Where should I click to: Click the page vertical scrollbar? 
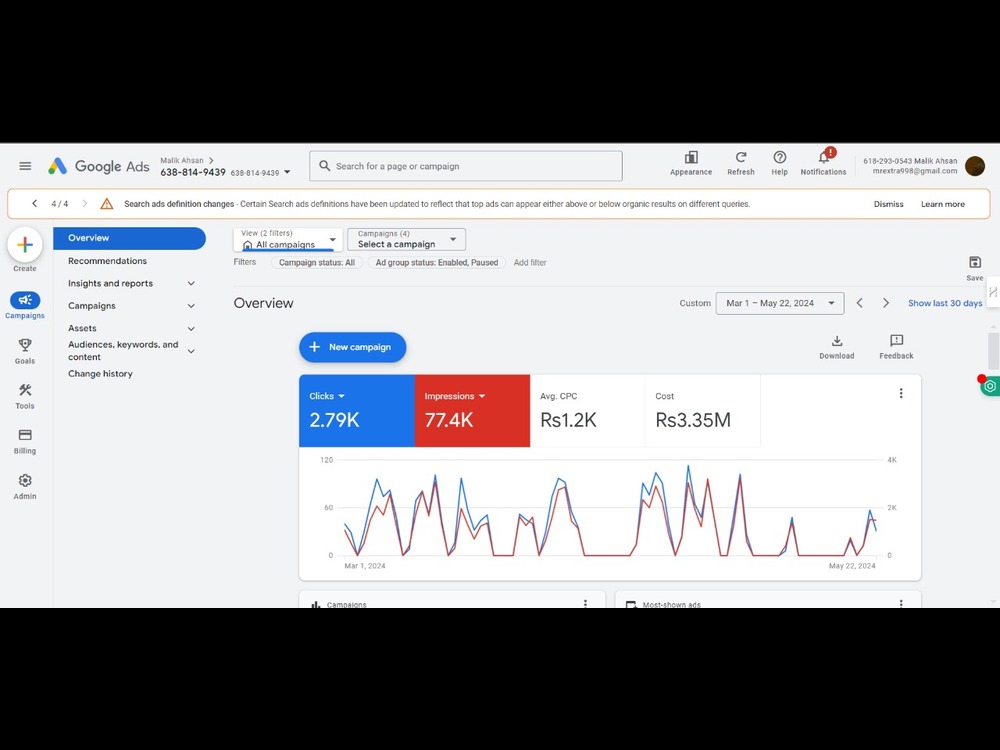[993, 350]
